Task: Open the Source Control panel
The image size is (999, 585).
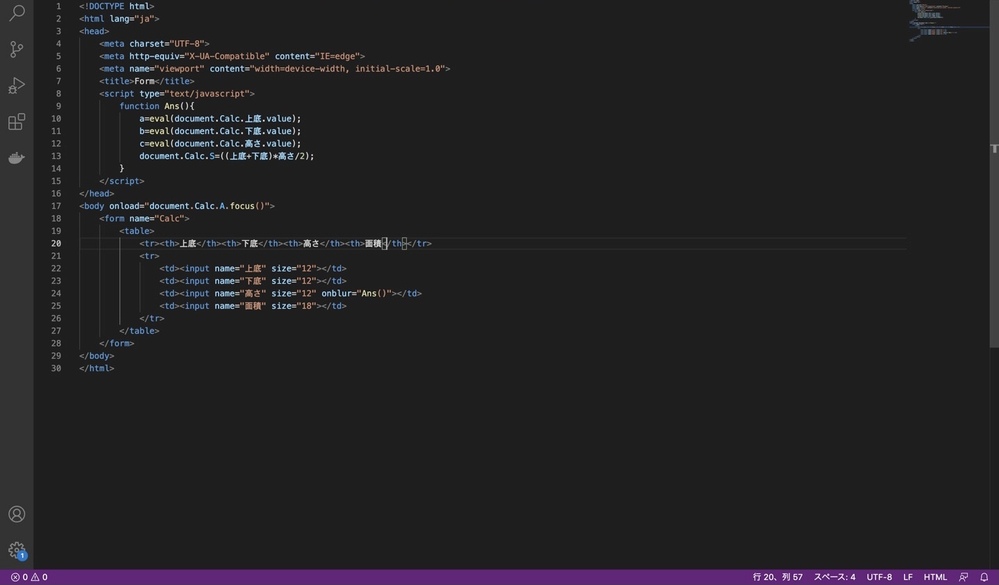Action: pos(16,49)
